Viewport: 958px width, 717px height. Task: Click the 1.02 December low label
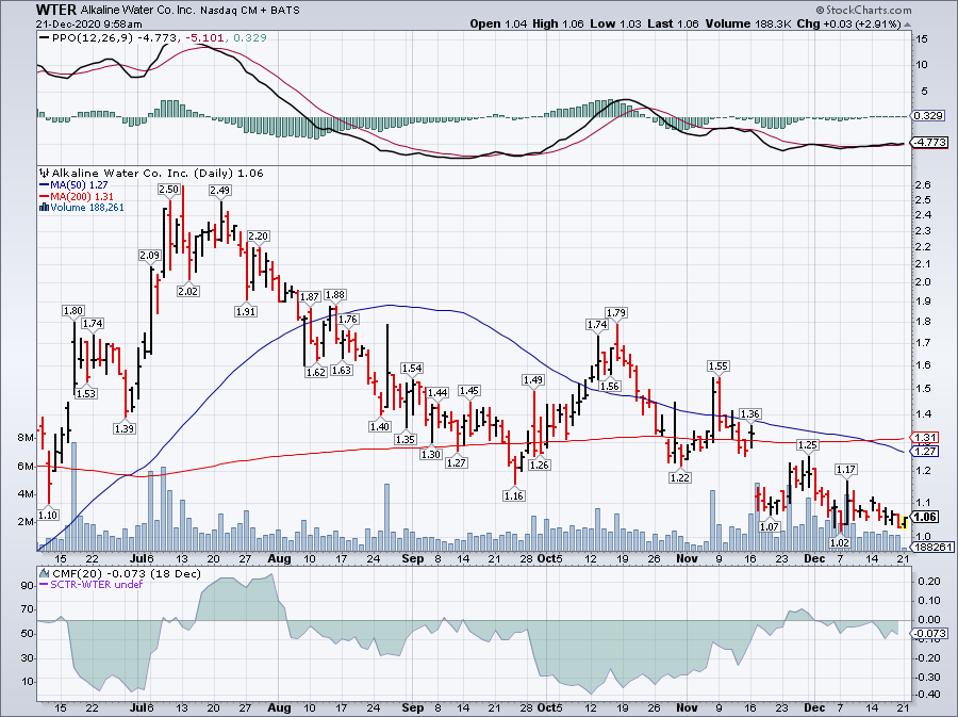click(841, 543)
